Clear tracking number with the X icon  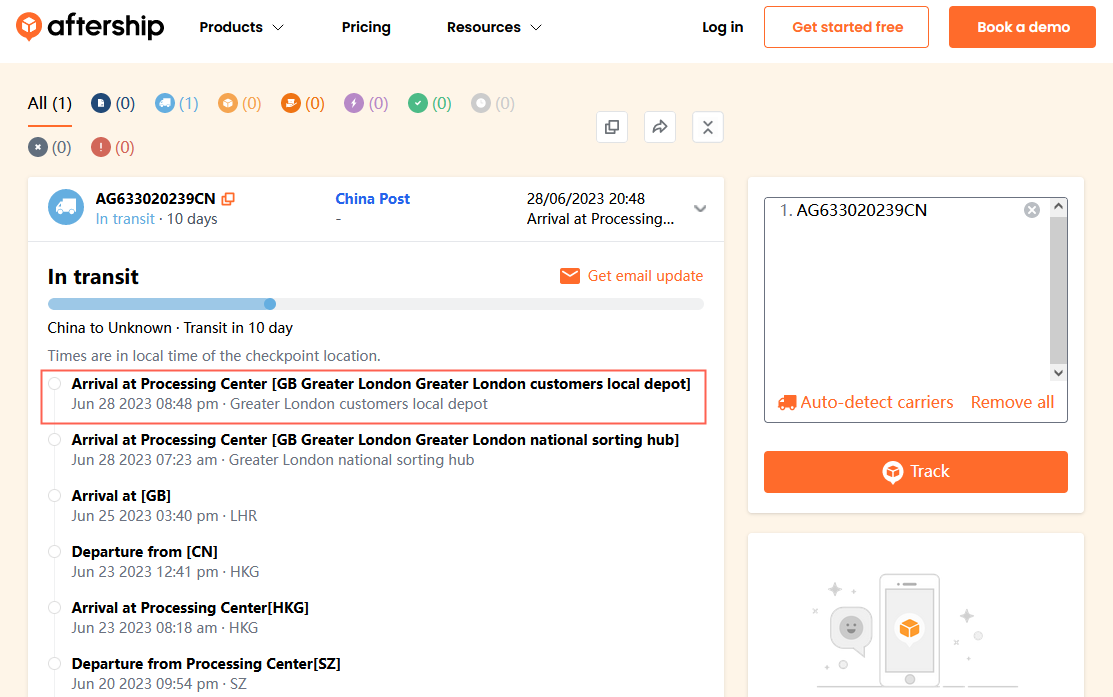point(1032,210)
